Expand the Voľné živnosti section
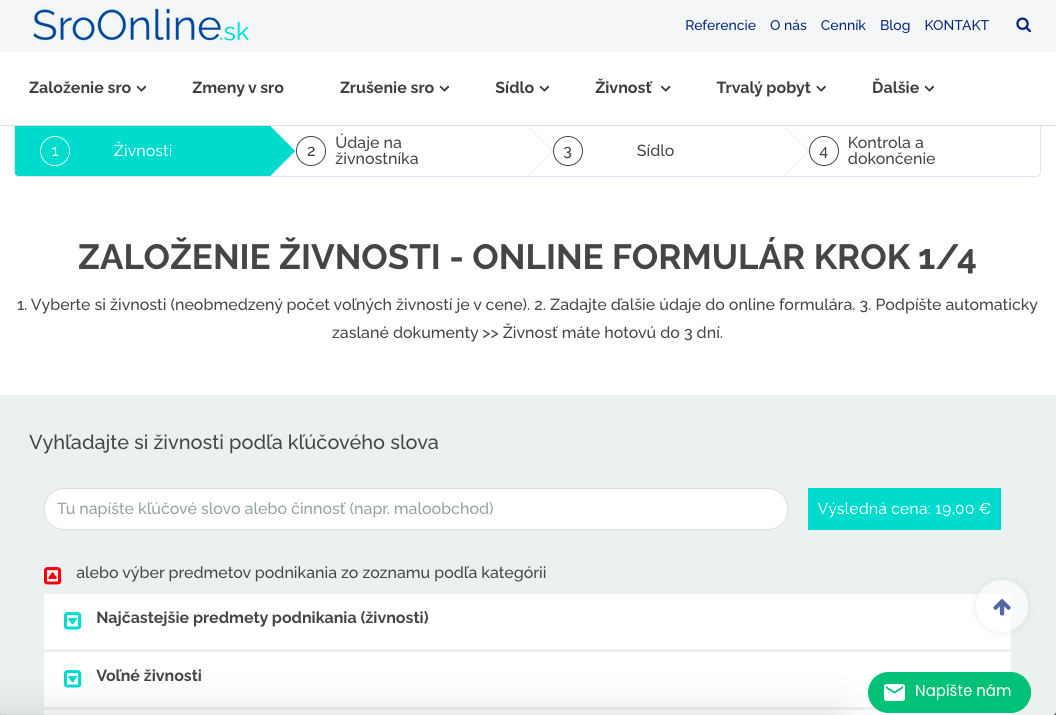This screenshot has height=715, width=1056. pyautogui.click(x=72, y=678)
